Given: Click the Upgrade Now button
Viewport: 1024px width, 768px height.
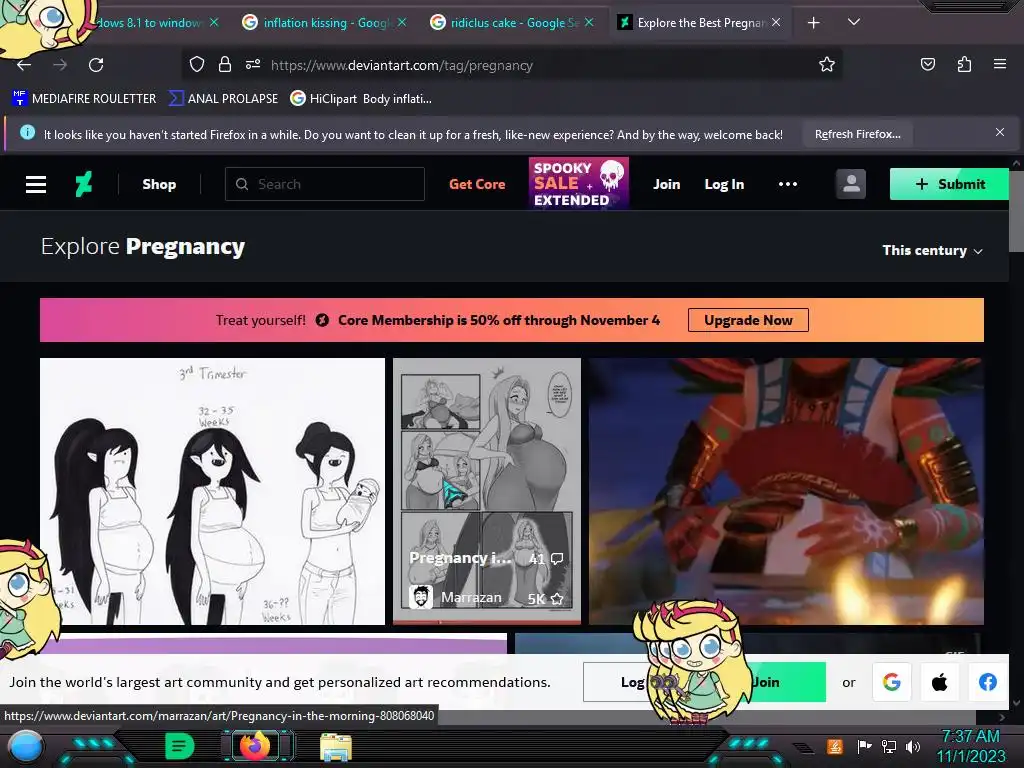Looking at the screenshot, I should [748, 320].
